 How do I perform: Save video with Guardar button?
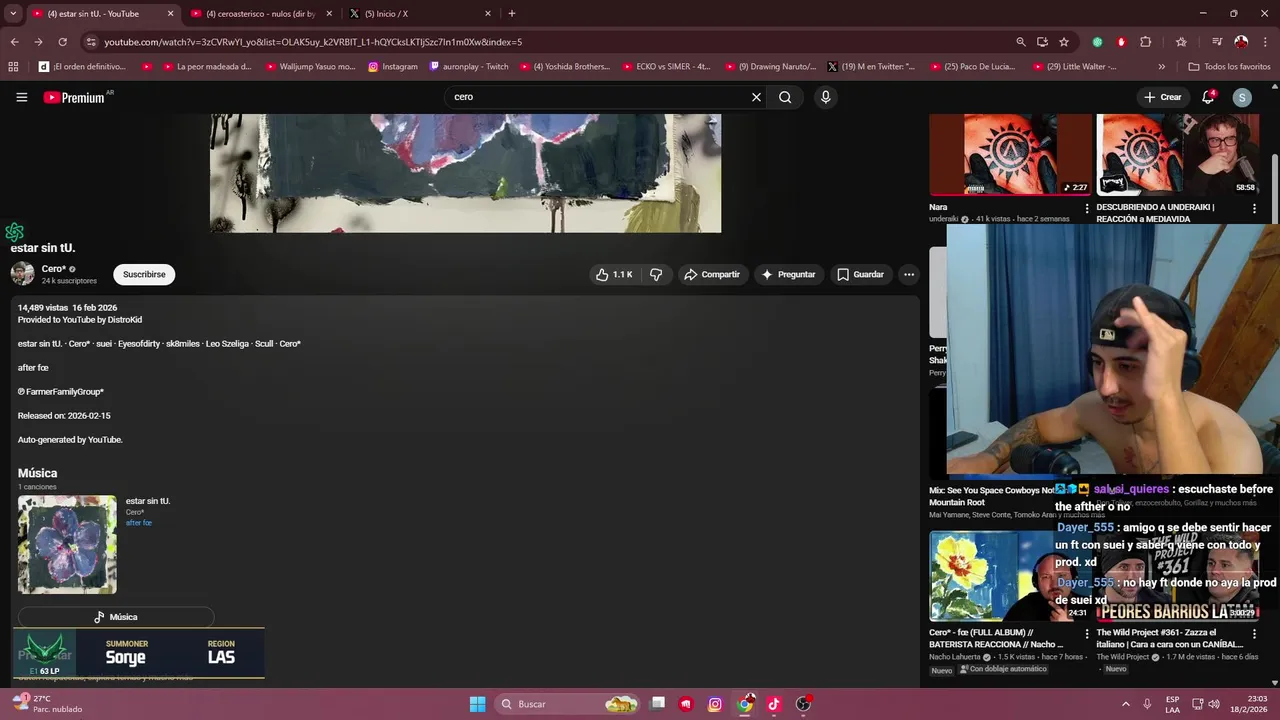coord(860,274)
